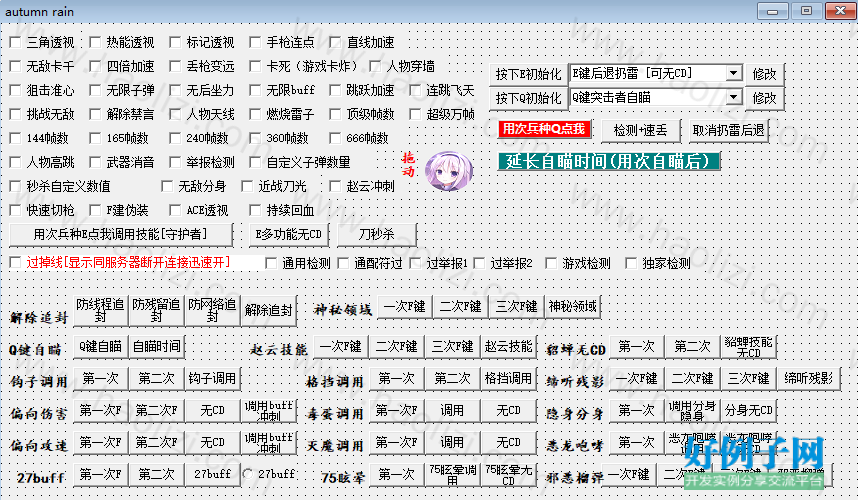
Task: Click 分身无CD button
Action: point(748,410)
